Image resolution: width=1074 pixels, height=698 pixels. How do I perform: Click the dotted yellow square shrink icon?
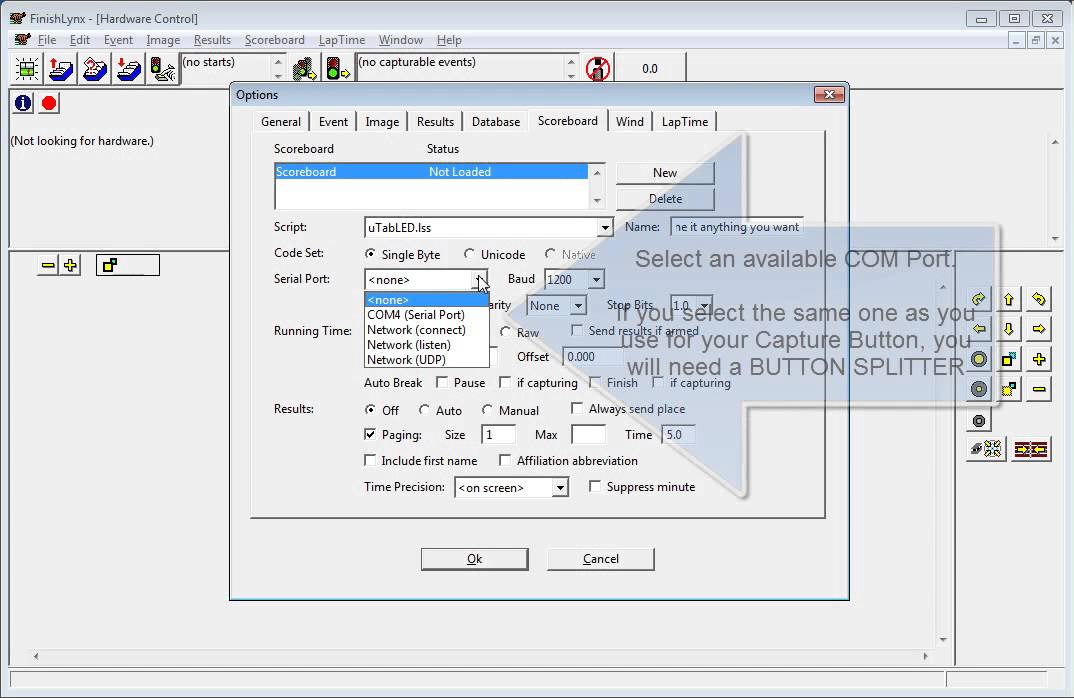point(1009,390)
